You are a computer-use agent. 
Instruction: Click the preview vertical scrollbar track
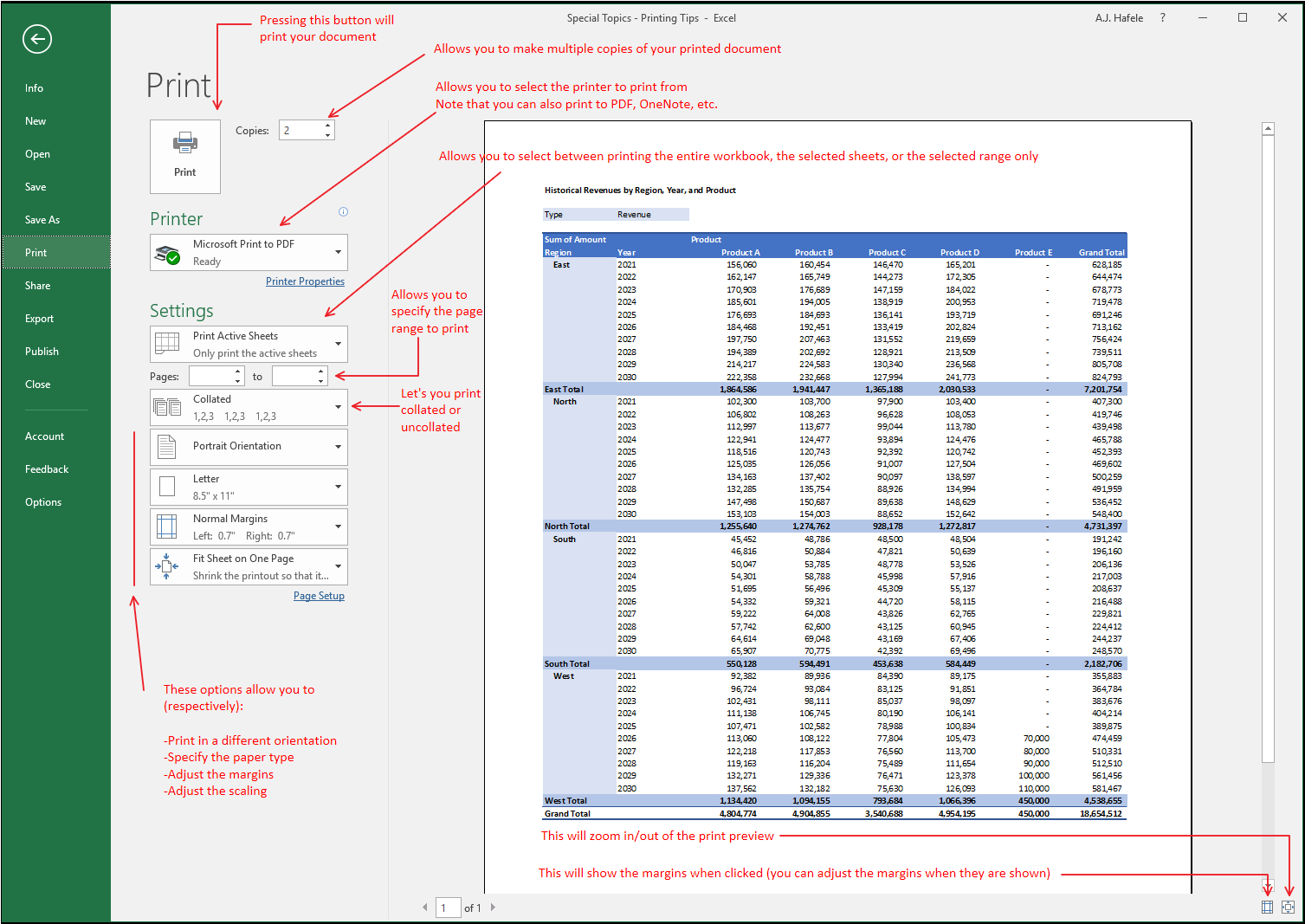click(x=1268, y=823)
